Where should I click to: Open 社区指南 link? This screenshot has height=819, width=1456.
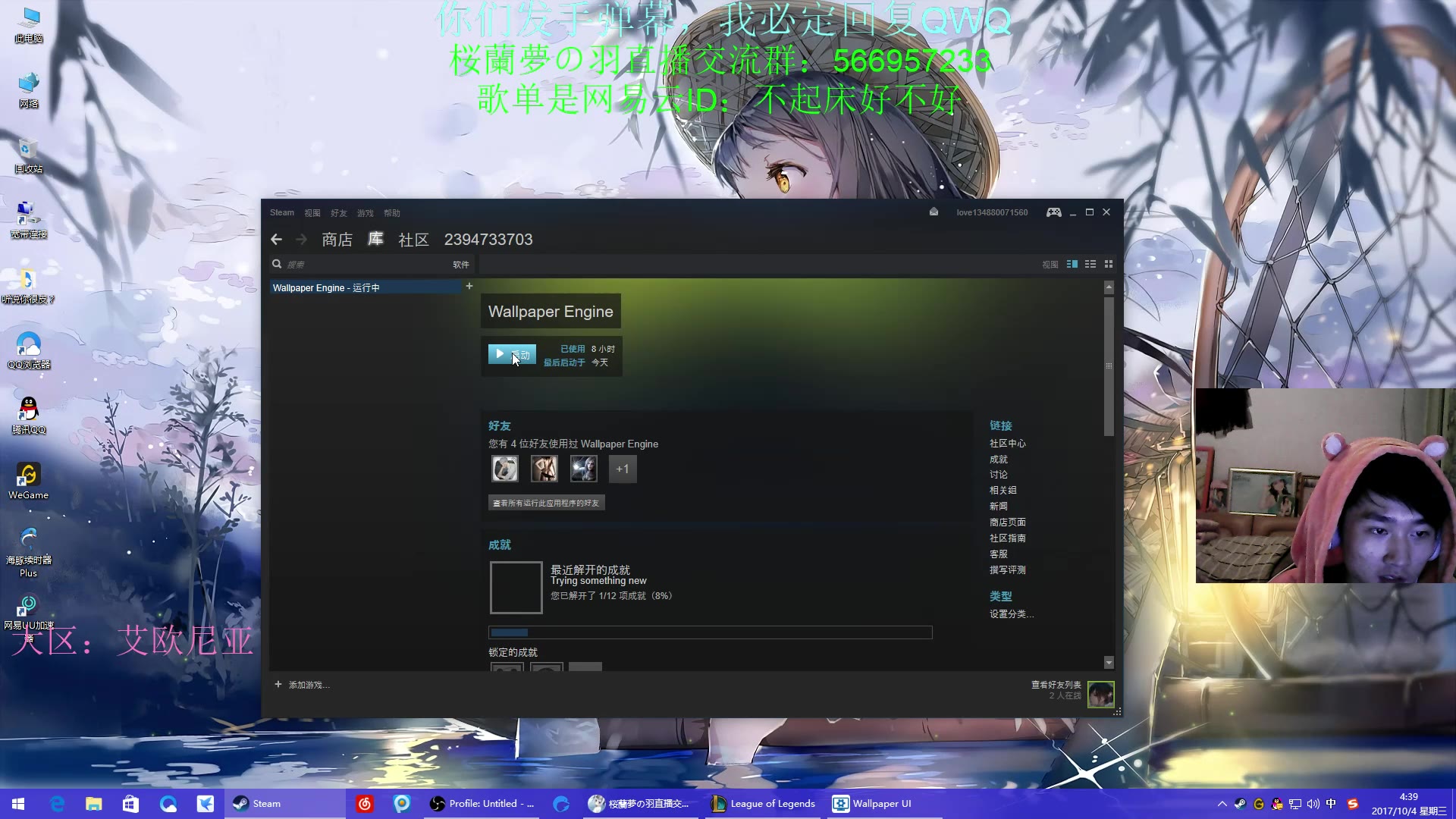click(x=1008, y=538)
